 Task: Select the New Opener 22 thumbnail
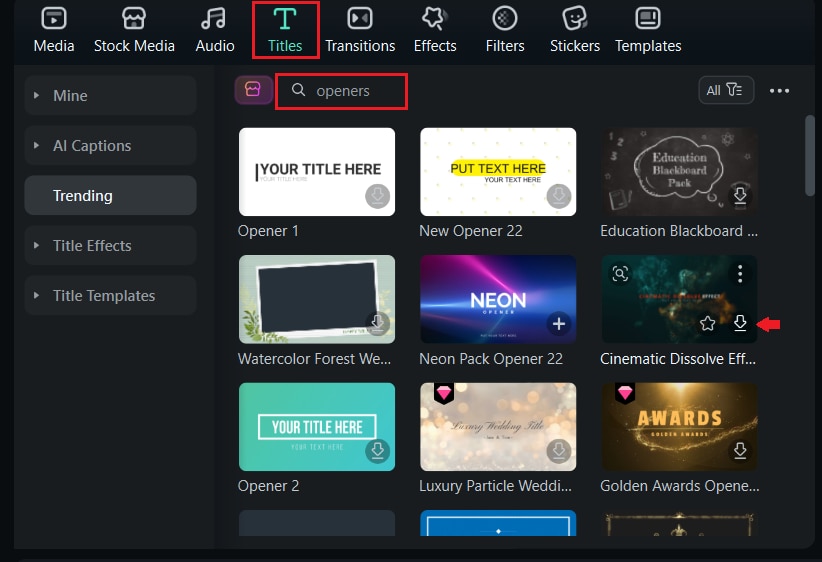pos(498,172)
